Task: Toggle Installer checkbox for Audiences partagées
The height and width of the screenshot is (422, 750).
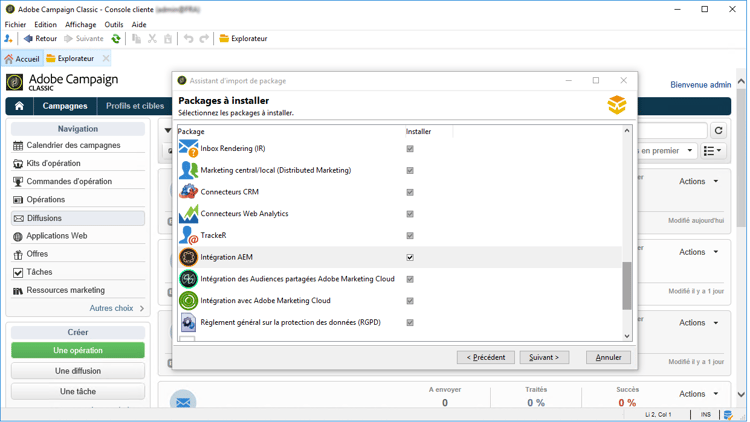Action: click(410, 279)
